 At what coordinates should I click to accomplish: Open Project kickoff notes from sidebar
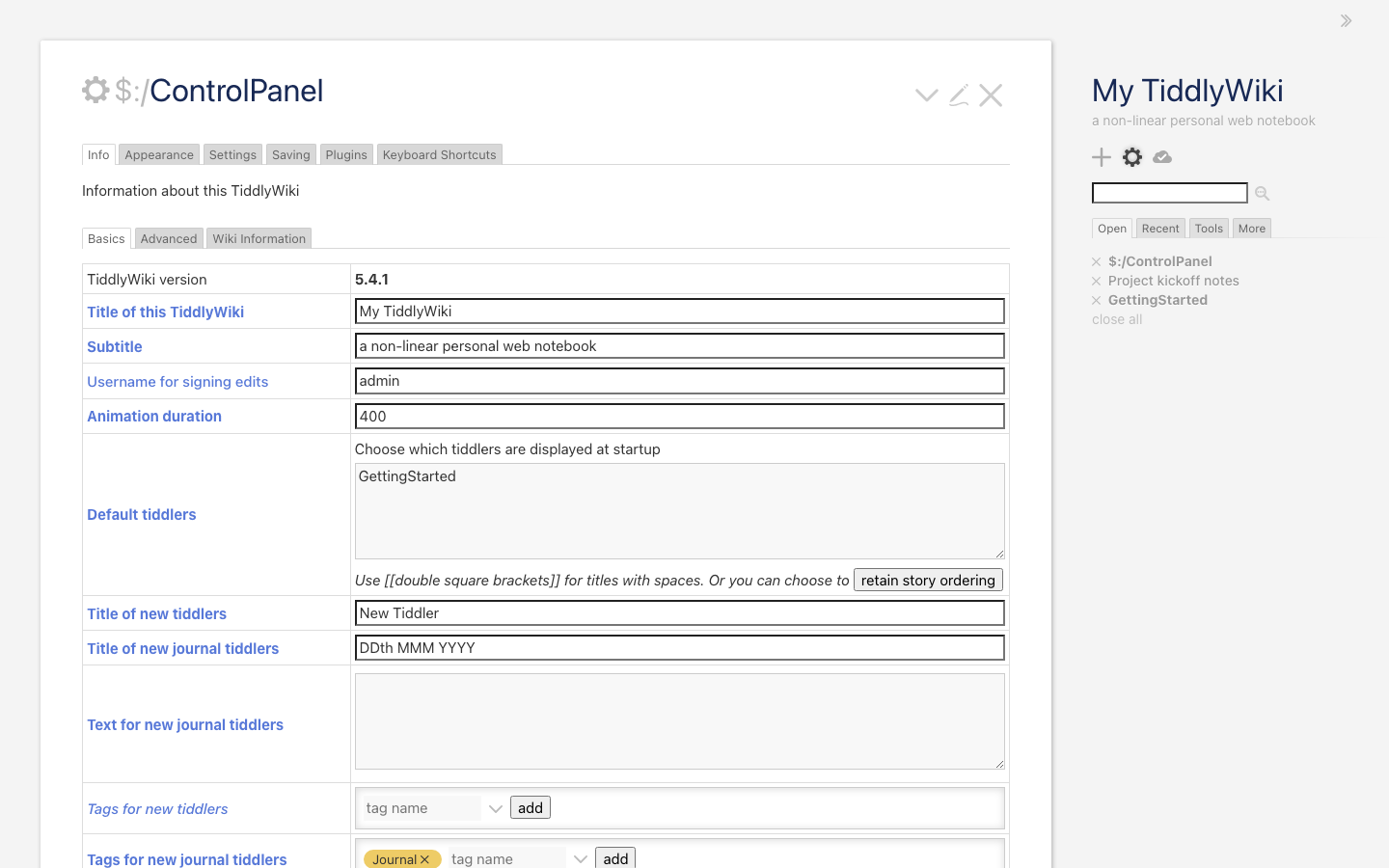(1173, 281)
